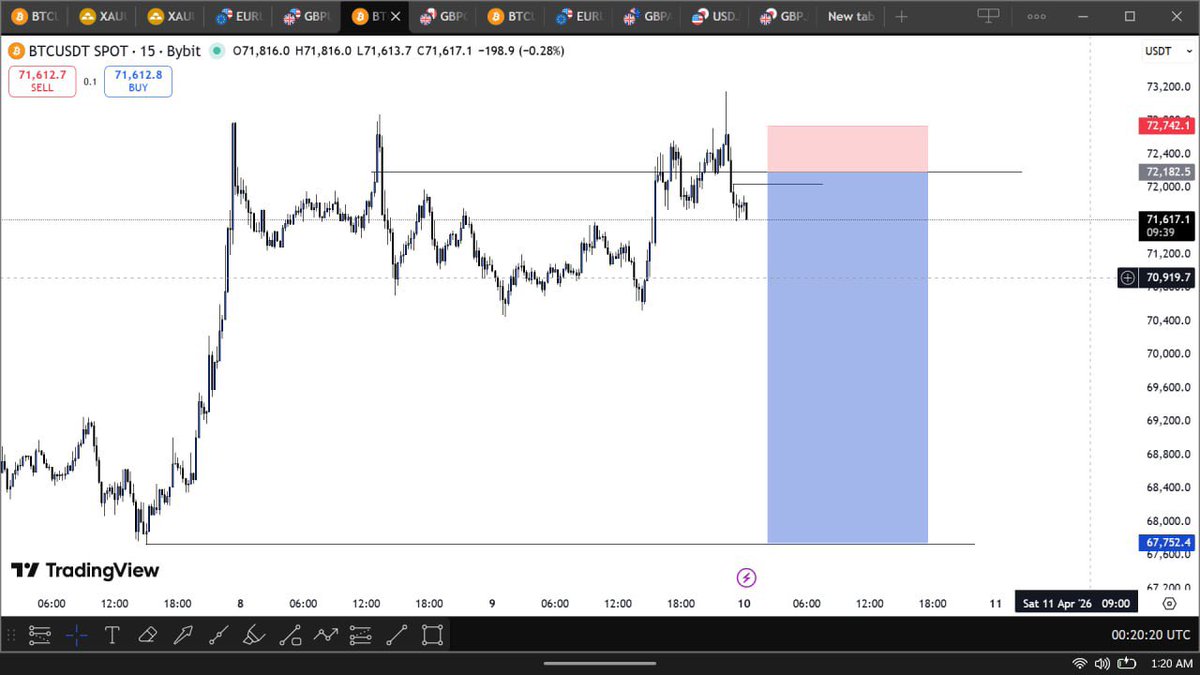Click the plus icon beside 70,919.7 price
Screen dimensions: 1200x675
(x=1129, y=278)
